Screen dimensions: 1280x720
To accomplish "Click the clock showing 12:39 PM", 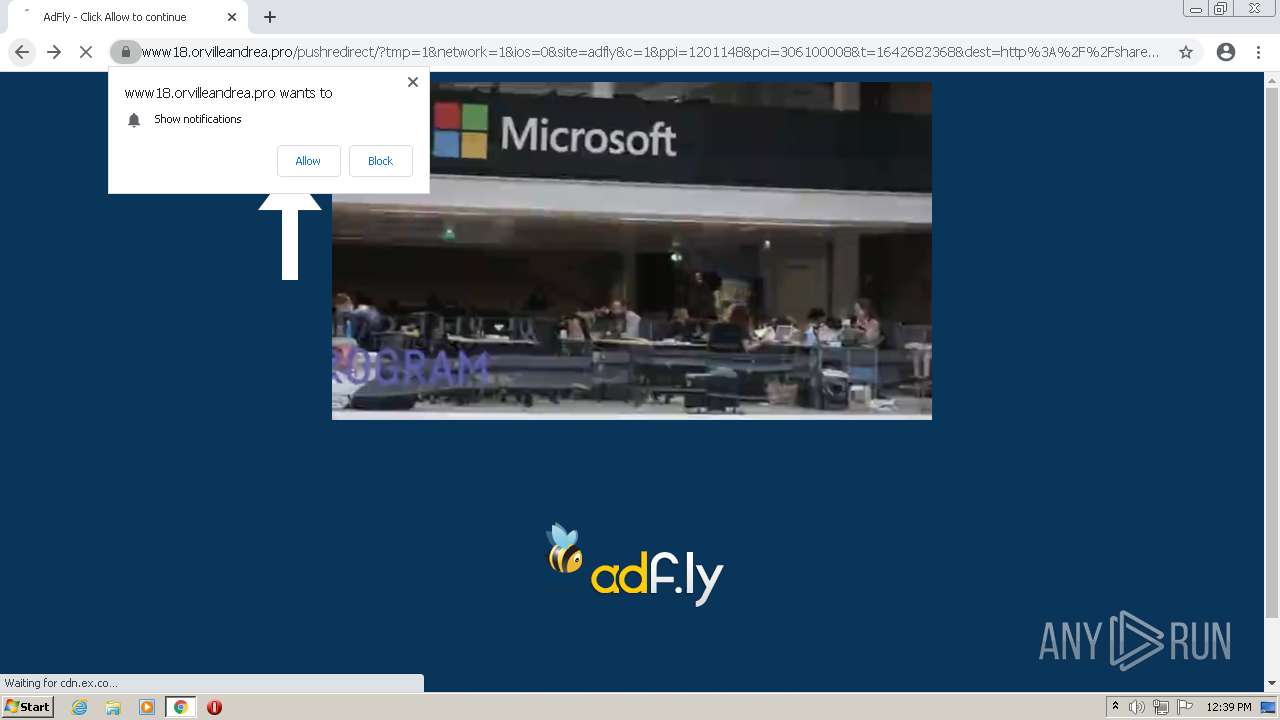I will pos(1229,707).
